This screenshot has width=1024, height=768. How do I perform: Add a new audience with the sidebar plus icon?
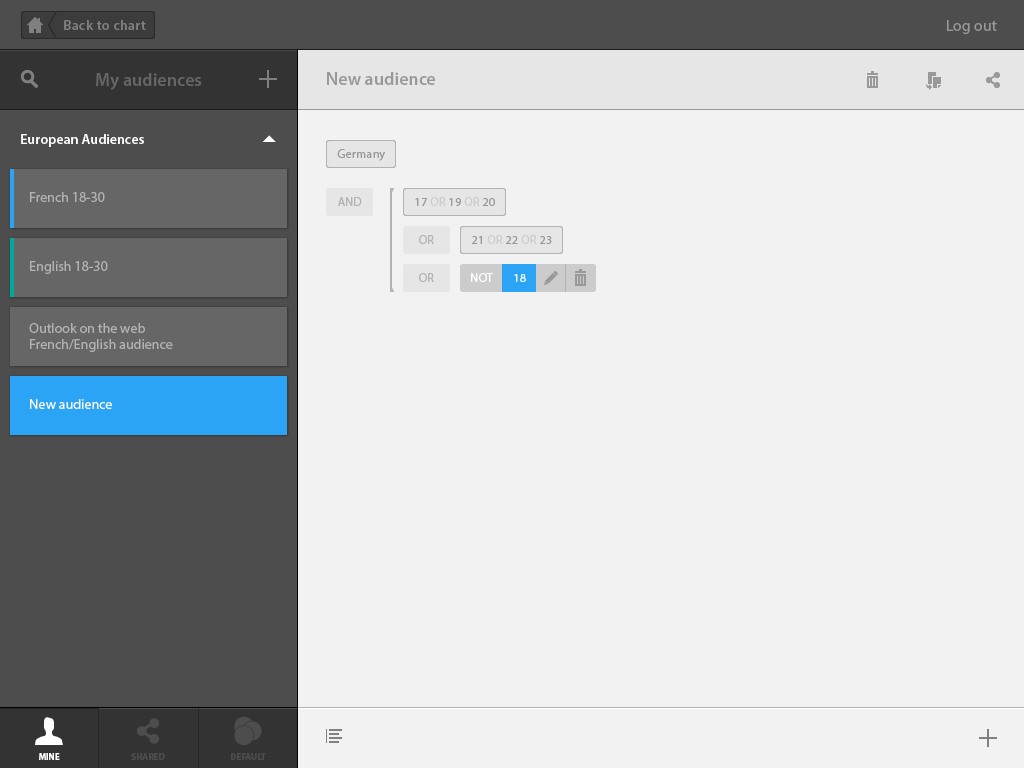coord(268,80)
